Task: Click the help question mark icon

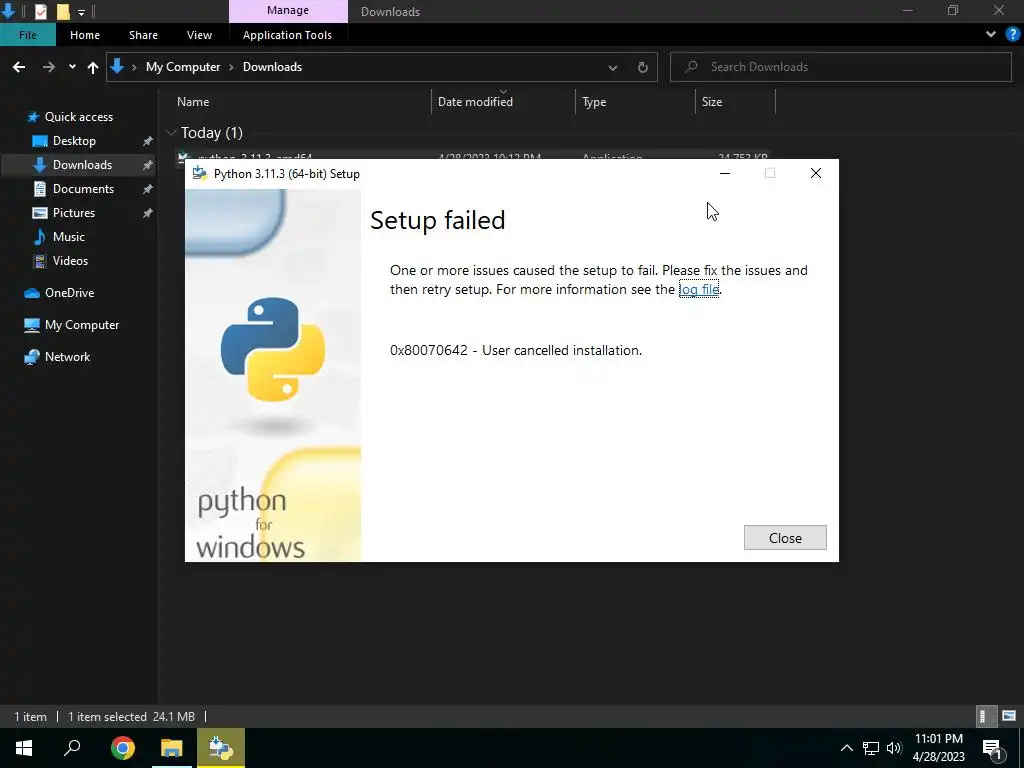Action: (x=1012, y=35)
